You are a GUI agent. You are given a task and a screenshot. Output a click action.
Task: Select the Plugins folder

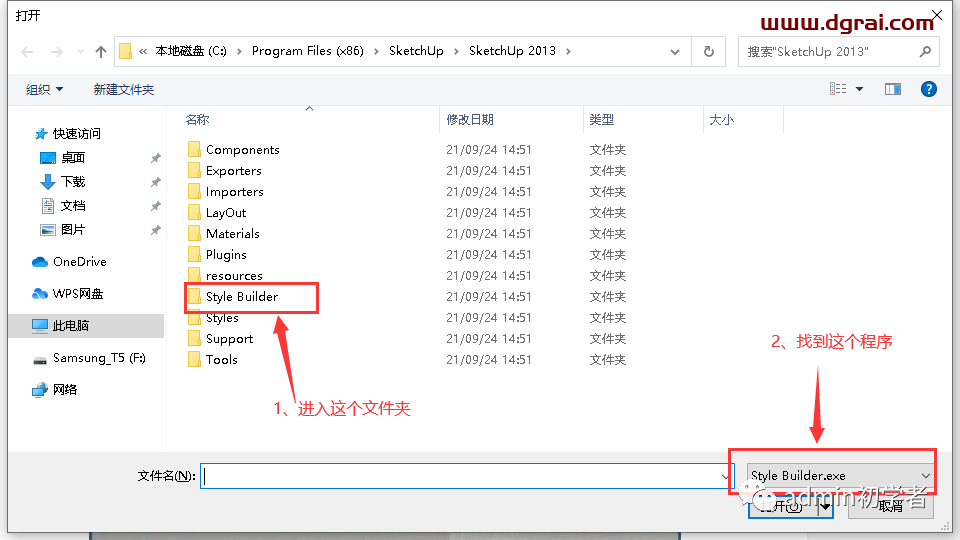point(226,255)
